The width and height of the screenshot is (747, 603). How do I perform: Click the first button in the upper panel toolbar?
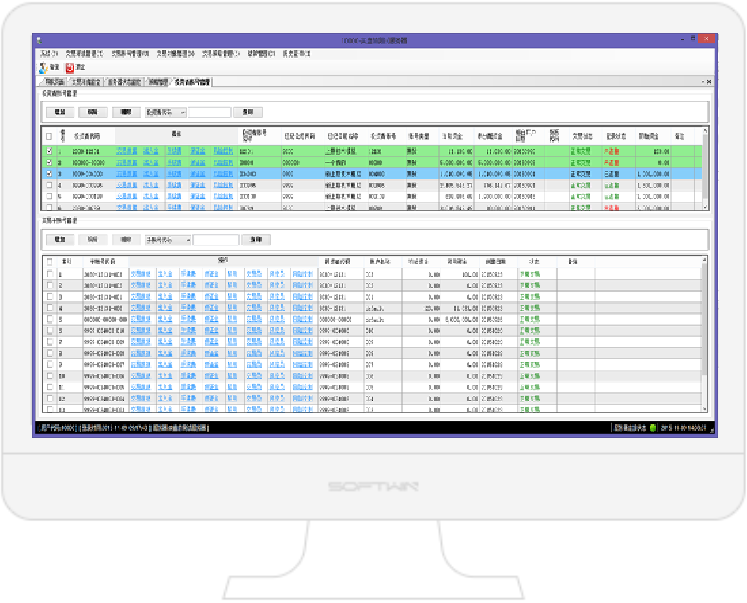(60, 112)
